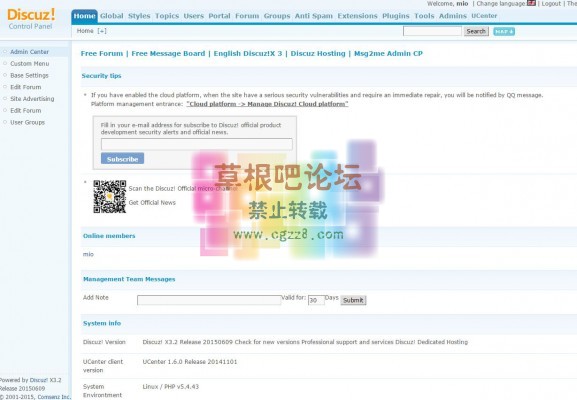Click the Subscribe button
This screenshot has height=400, width=577.
click(123, 159)
